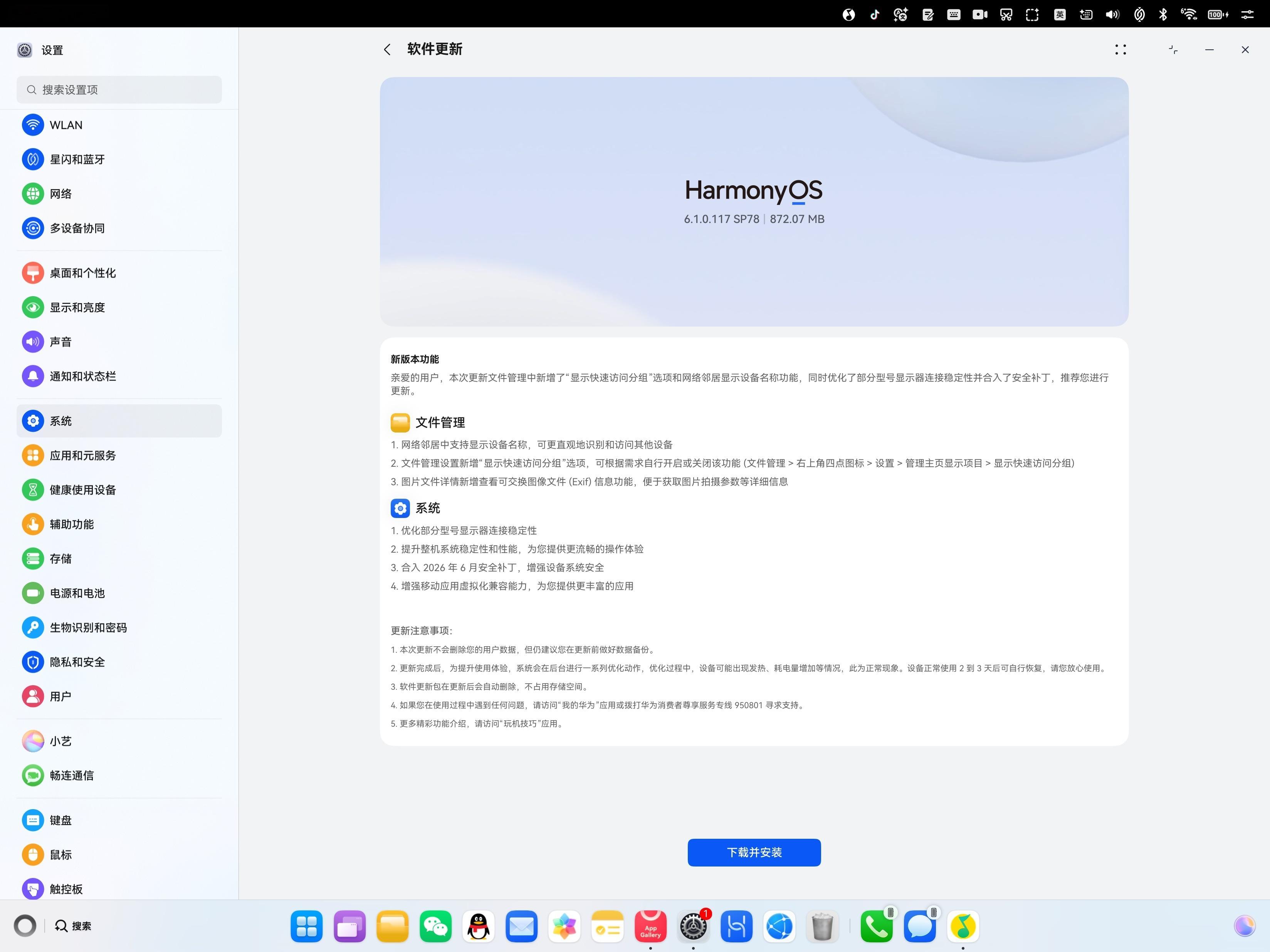
Task: Open 显示和亮度 settings
Action: click(119, 308)
